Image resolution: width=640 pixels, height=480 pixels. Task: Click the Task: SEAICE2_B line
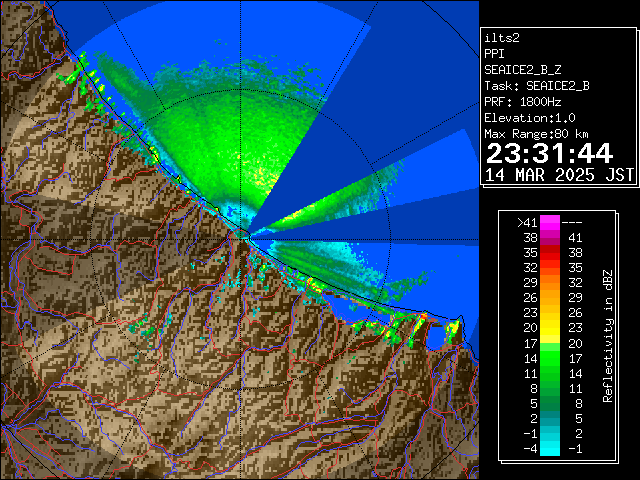coord(537,86)
